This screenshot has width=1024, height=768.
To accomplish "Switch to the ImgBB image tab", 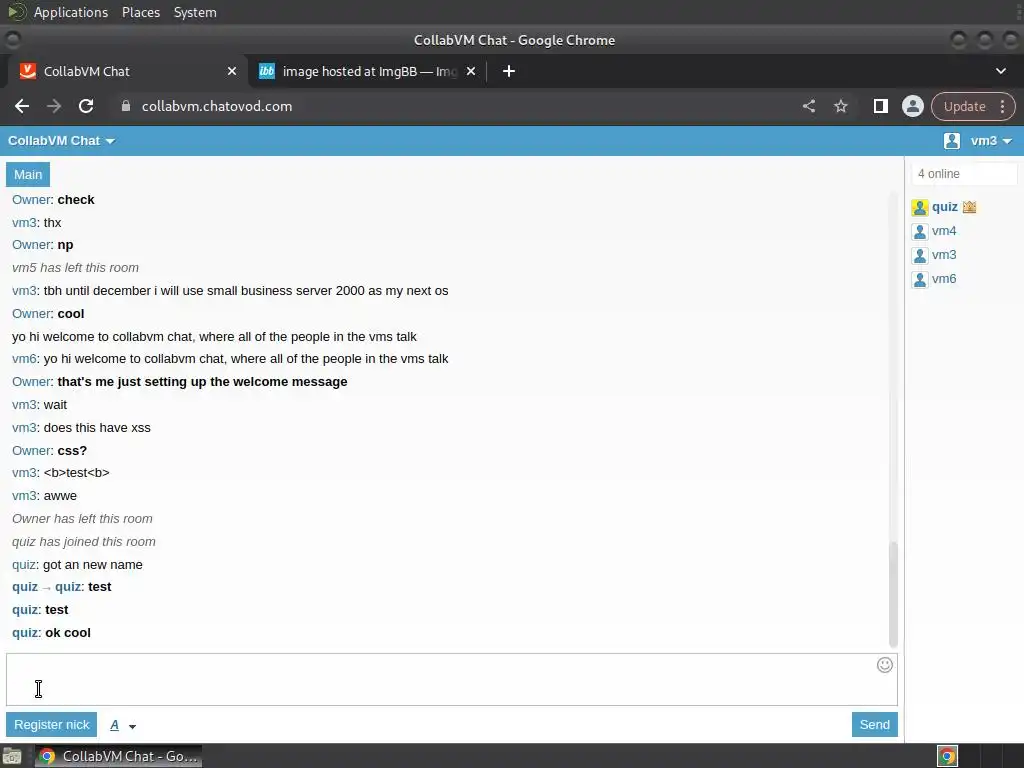I will [x=369, y=71].
